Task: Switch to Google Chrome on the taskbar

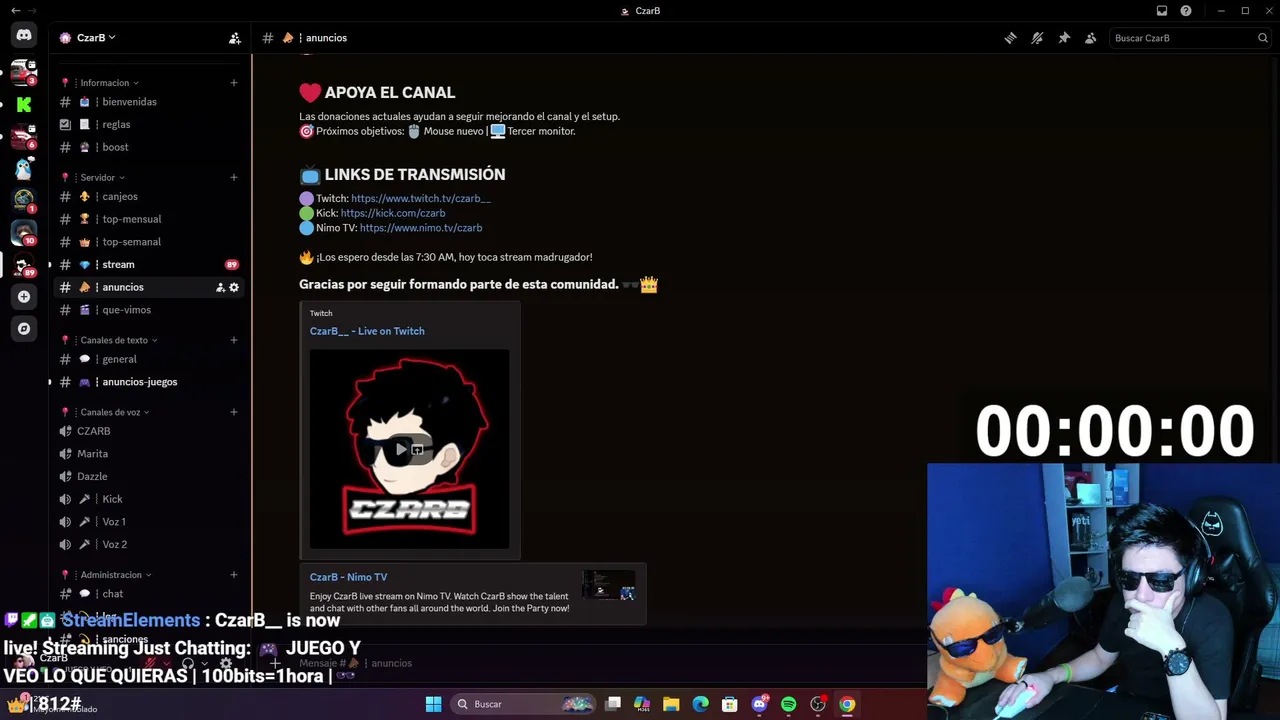Action: pos(847,704)
